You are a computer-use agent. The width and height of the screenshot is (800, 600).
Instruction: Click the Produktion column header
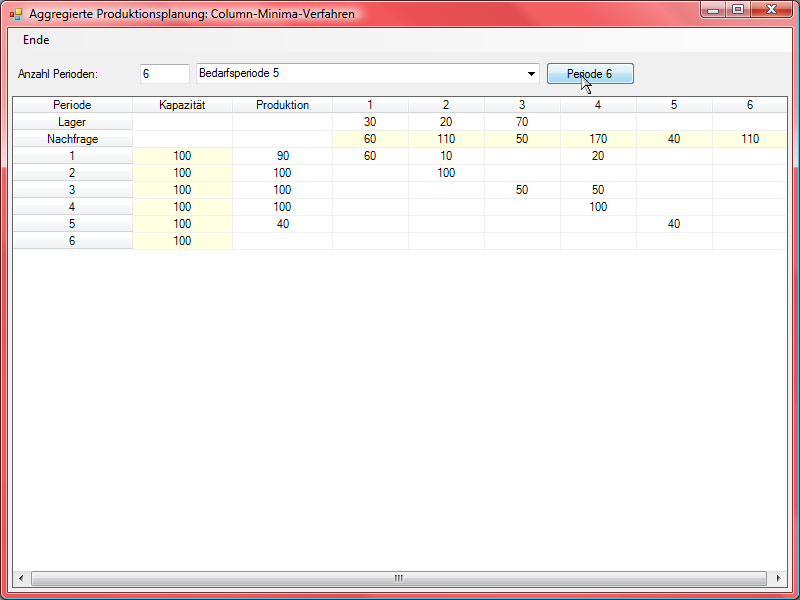[282, 105]
